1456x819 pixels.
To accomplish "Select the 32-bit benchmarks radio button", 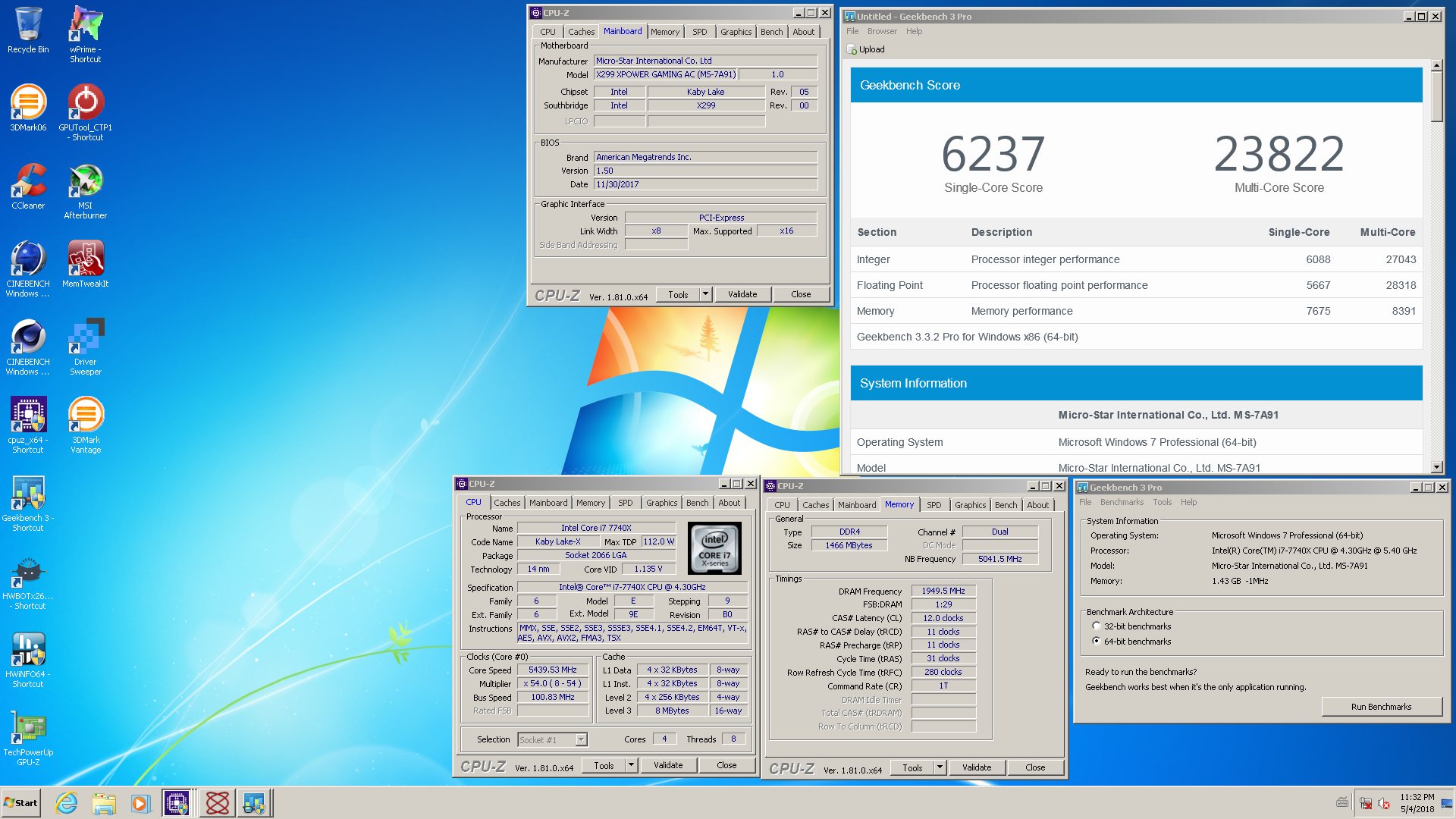I will point(1096,626).
